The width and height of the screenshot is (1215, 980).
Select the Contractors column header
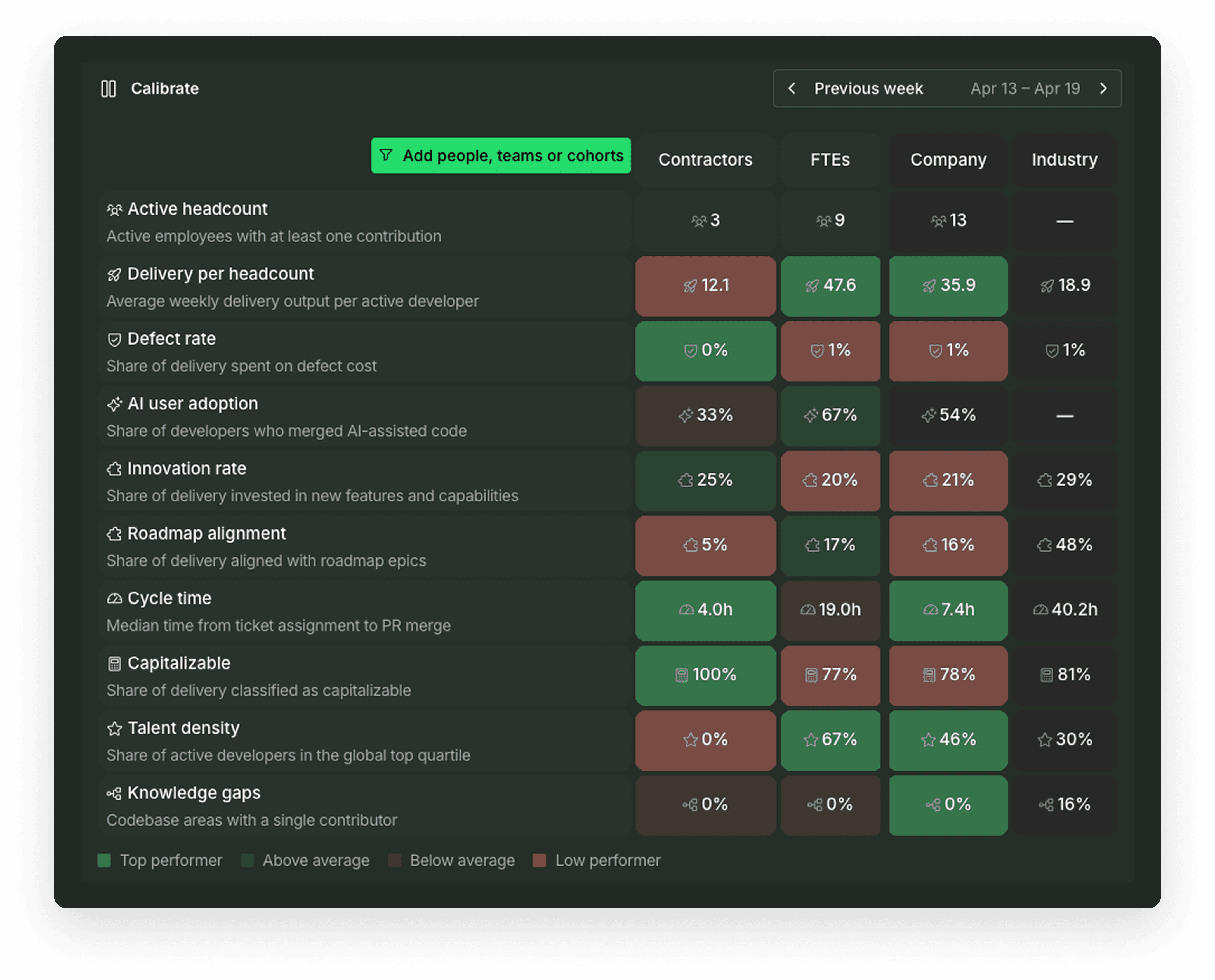[x=705, y=160]
